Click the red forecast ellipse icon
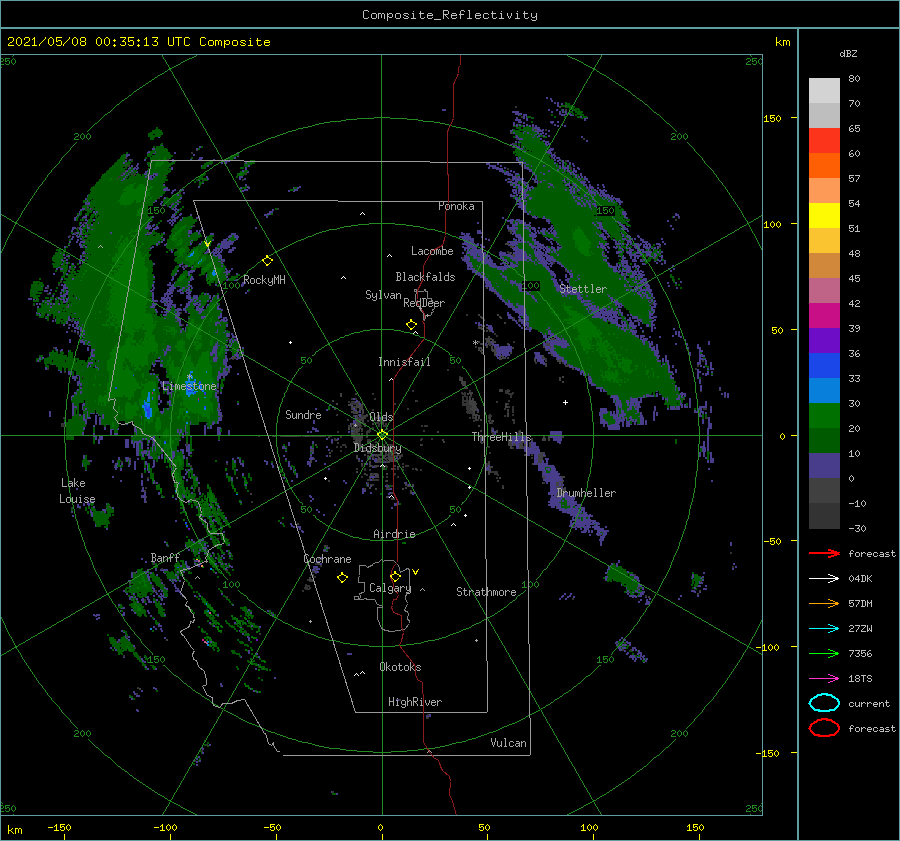 click(824, 728)
